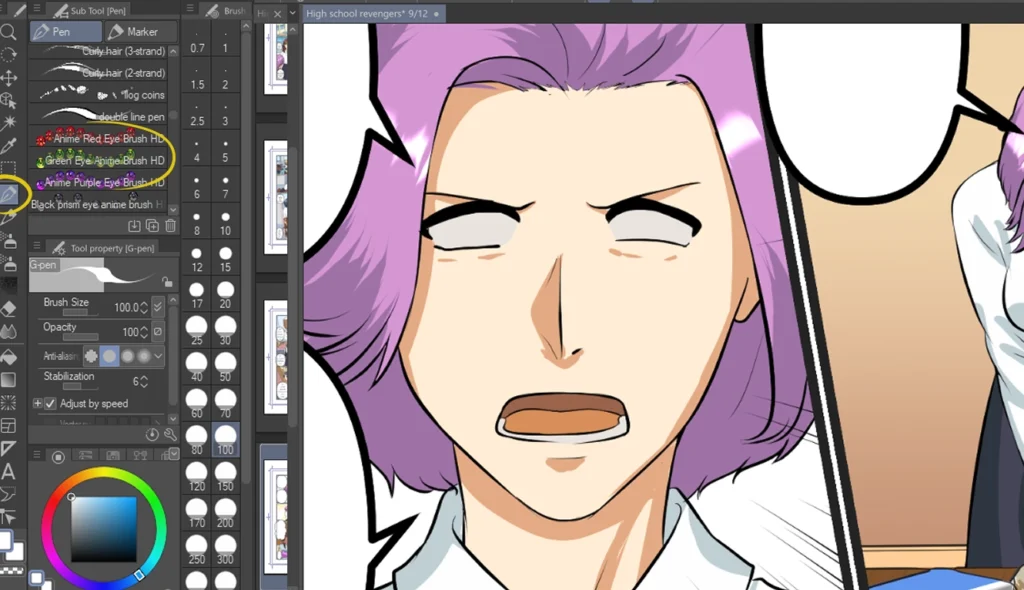
Task: Select the Zoom tool at top of toolbar
Action: 10,31
